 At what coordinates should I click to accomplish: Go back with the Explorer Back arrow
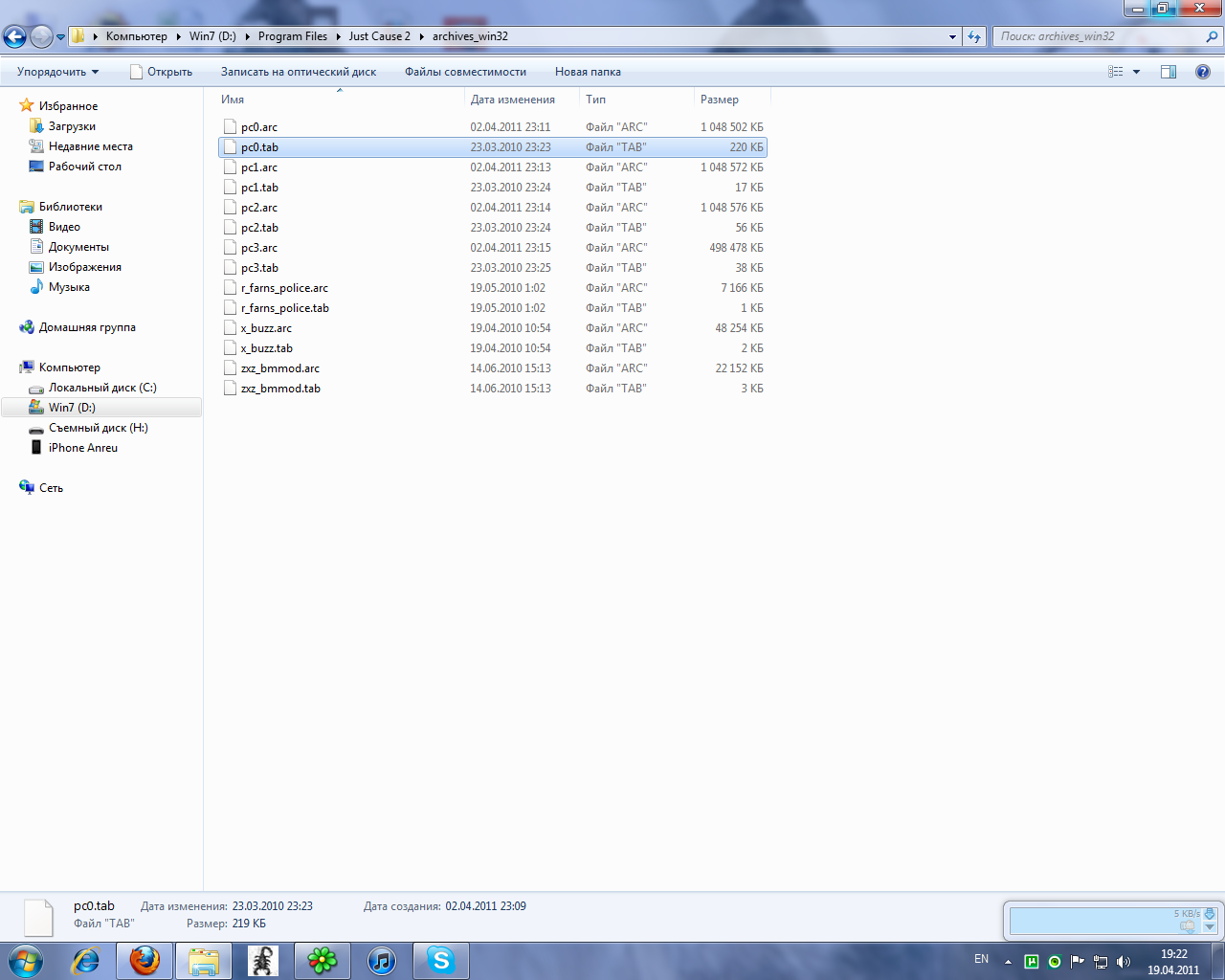point(15,37)
